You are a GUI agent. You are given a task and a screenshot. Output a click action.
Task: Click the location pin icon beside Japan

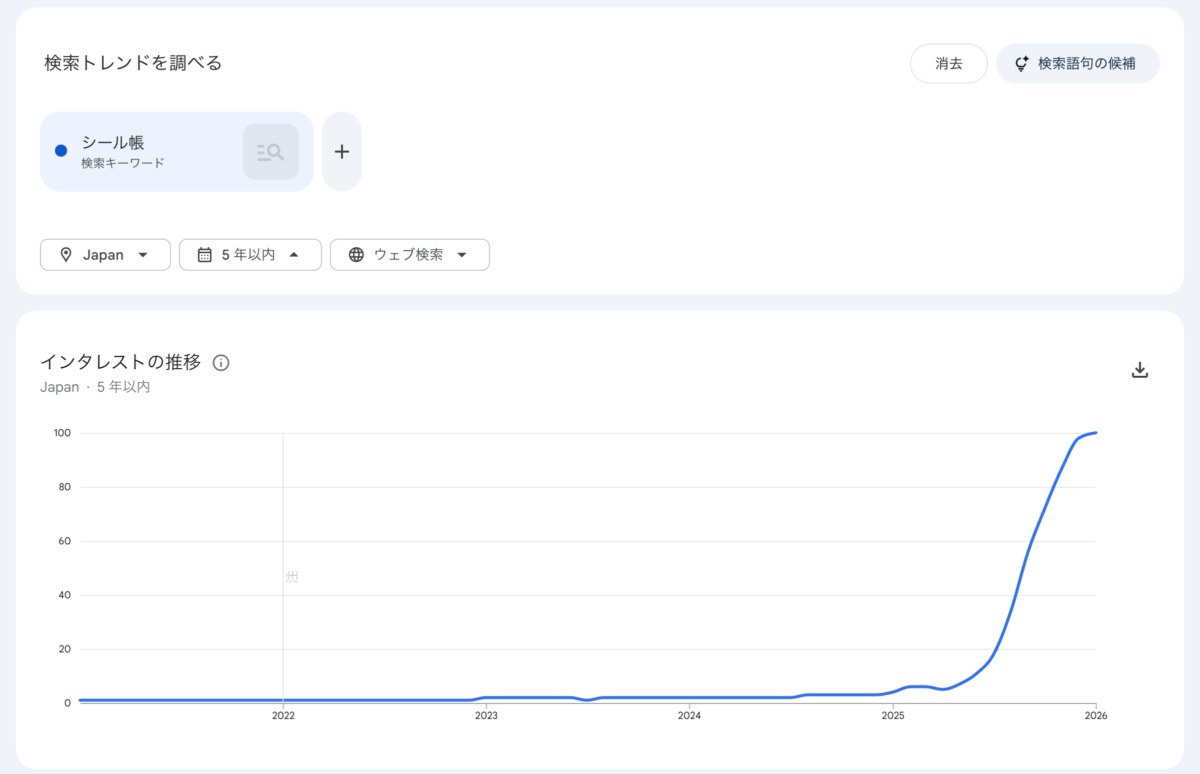point(66,255)
